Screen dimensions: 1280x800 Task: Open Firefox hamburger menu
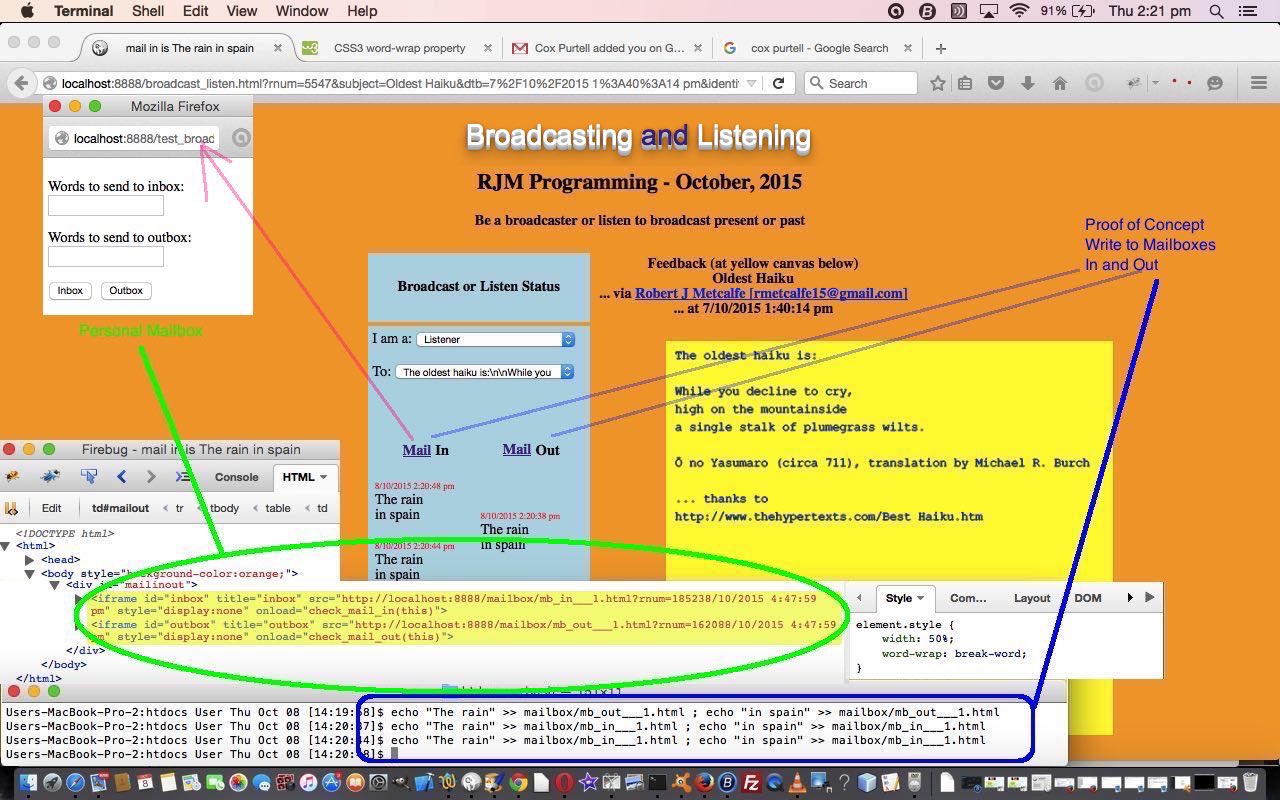coord(1259,84)
